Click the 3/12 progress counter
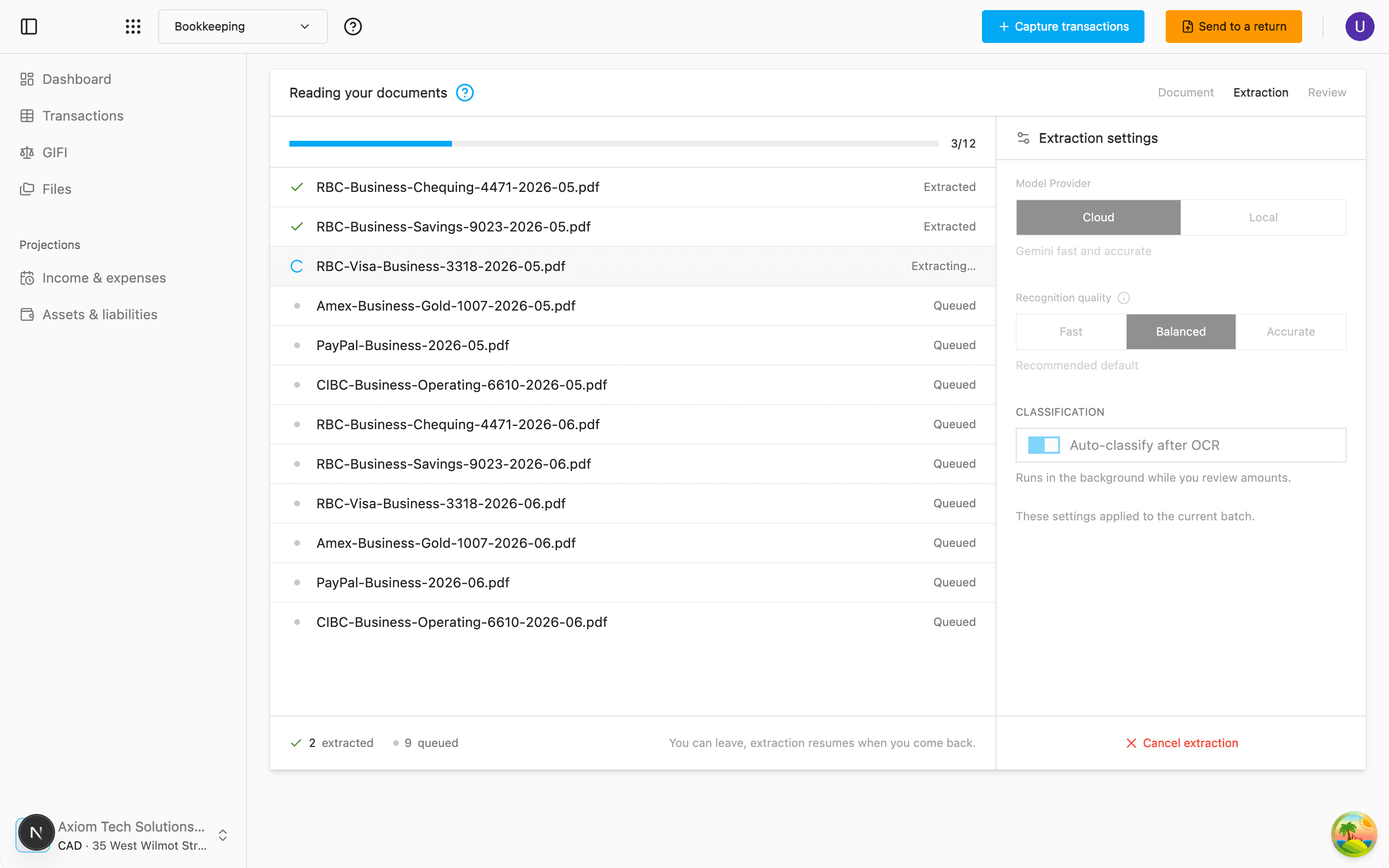Viewport: 1389px width, 868px height. [x=963, y=144]
